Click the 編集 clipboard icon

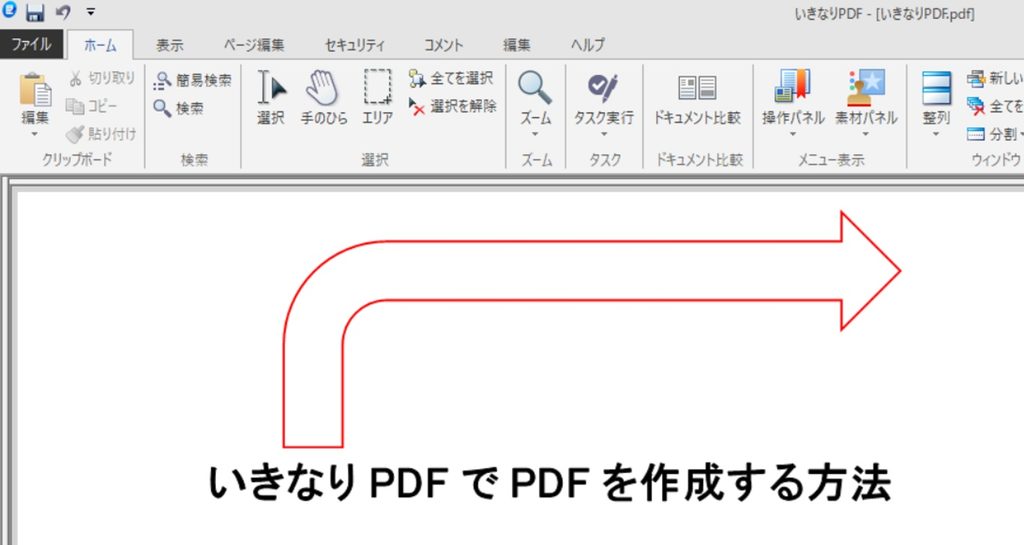(35, 89)
